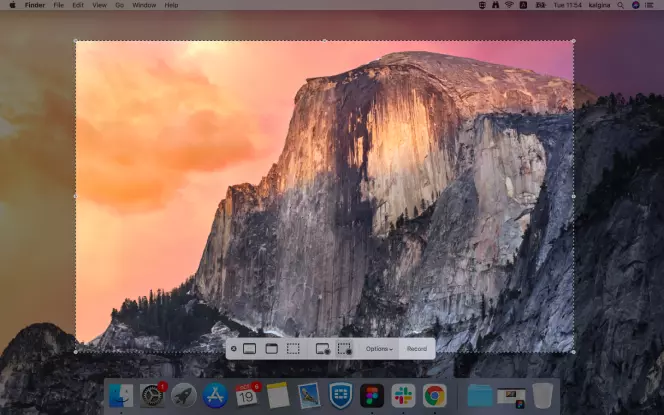
Task: Open the Help menu
Action: (x=171, y=5)
